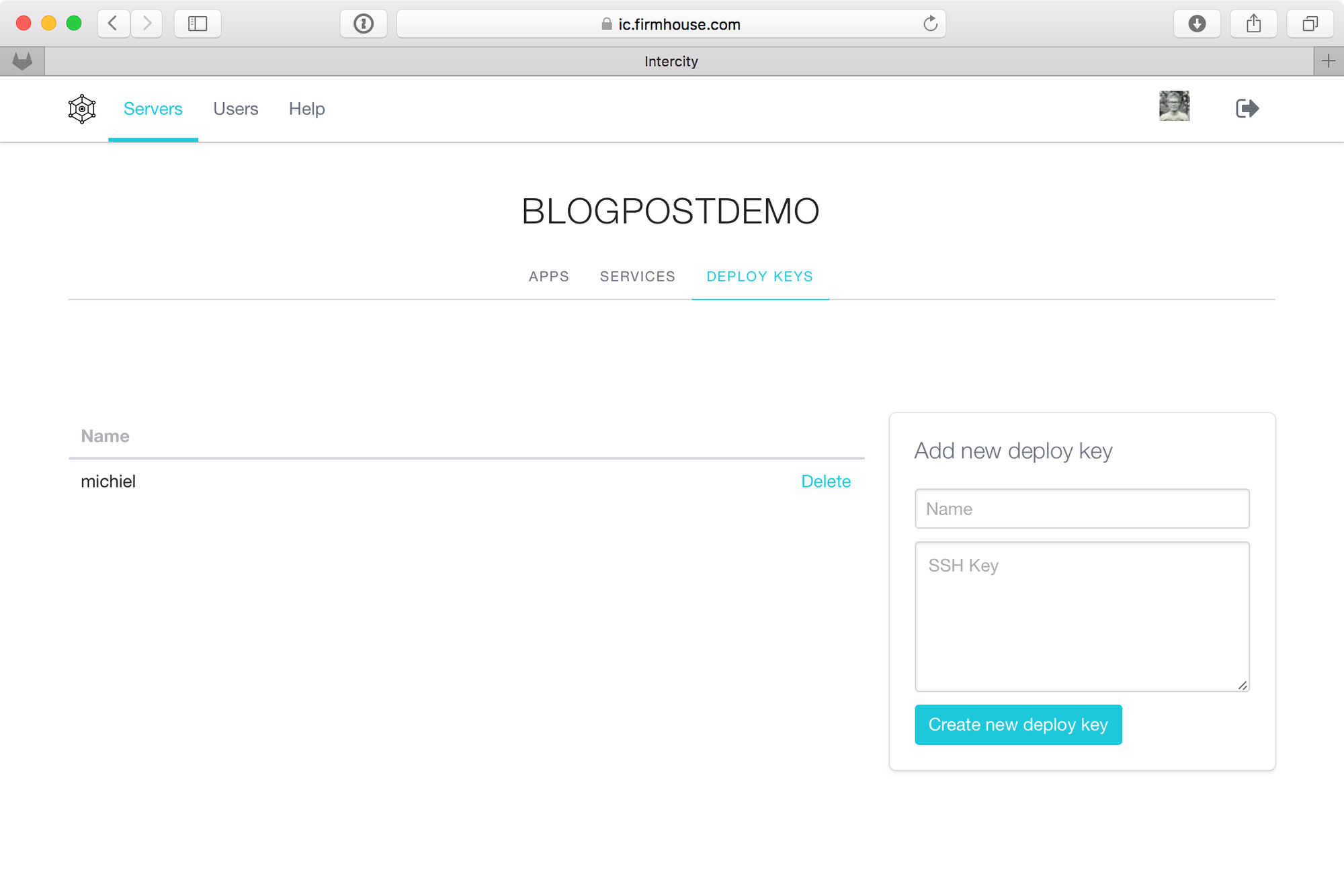This screenshot has height=896, width=1344.
Task: Click the Safari share icon
Action: click(1253, 24)
